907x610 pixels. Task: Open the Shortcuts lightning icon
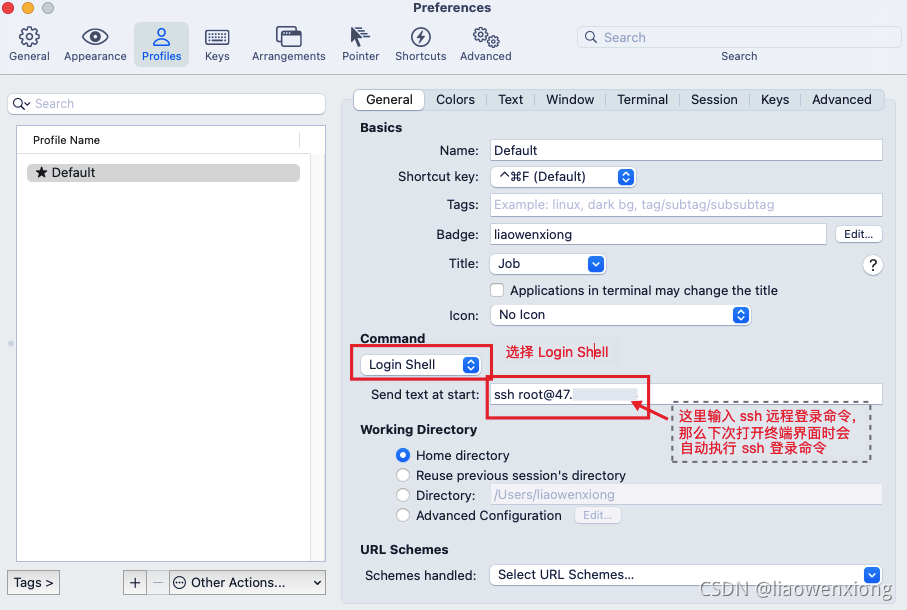pos(421,37)
